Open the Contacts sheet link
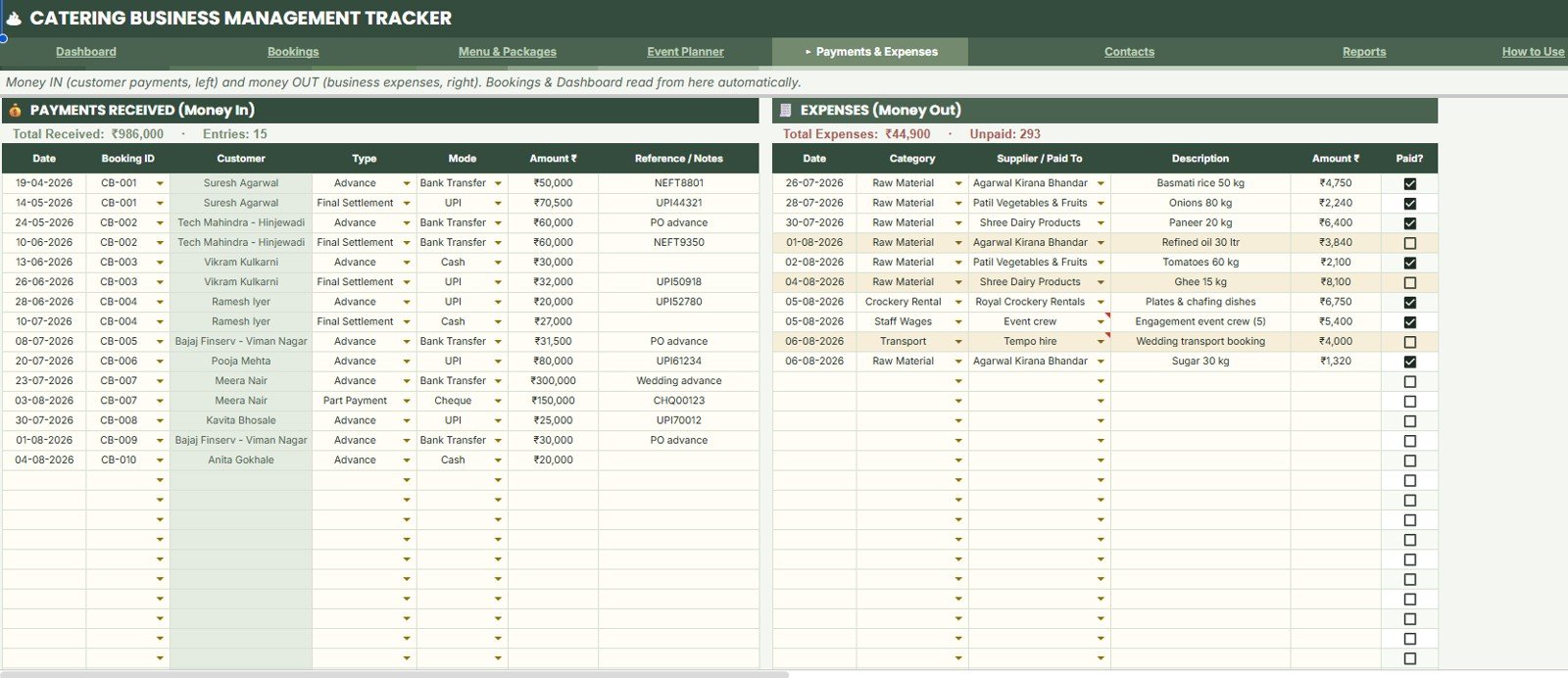 click(x=1129, y=52)
